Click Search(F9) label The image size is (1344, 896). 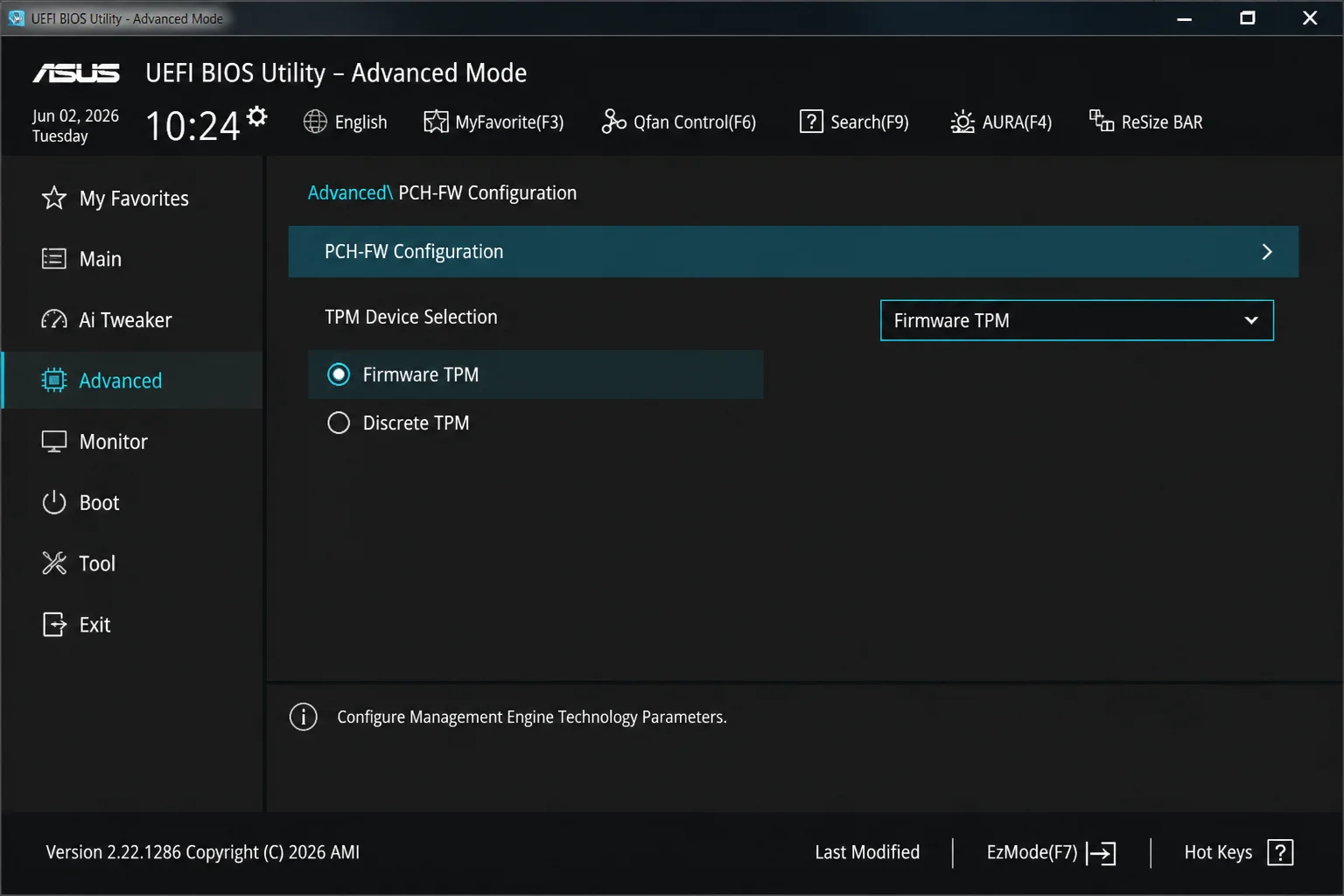pyautogui.click(x=870, y=122)
